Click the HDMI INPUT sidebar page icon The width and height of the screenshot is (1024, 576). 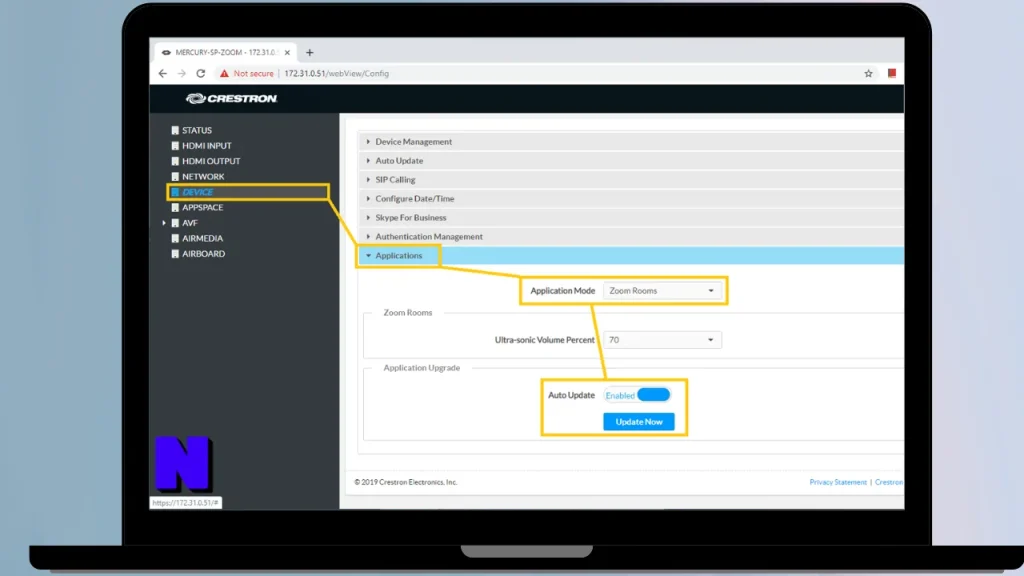[x=175, y=146]
